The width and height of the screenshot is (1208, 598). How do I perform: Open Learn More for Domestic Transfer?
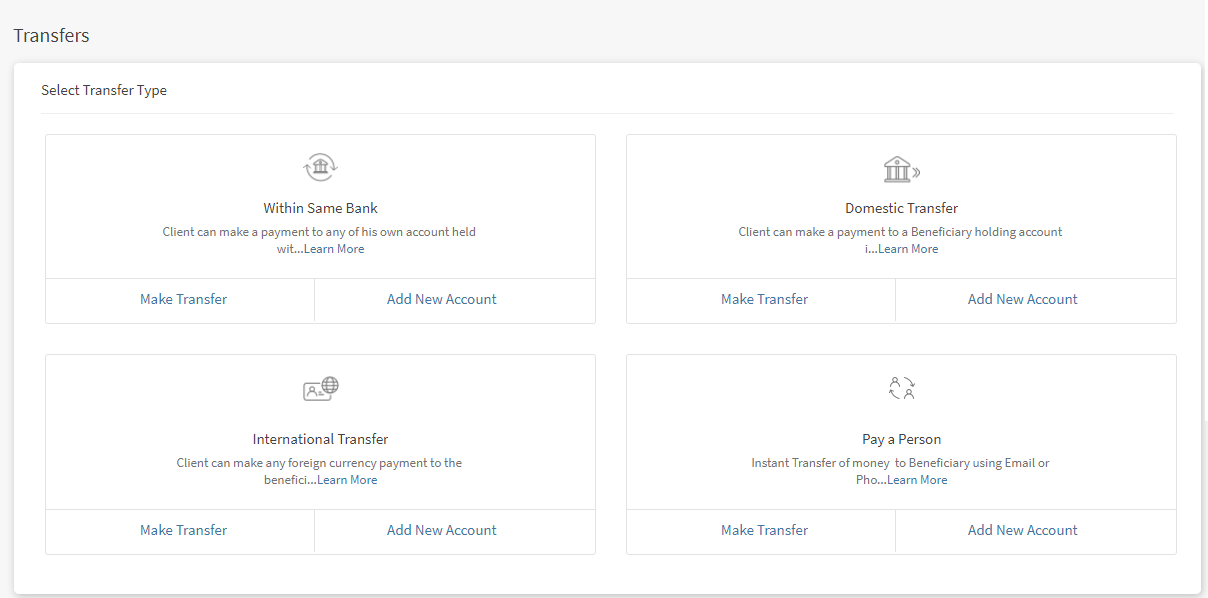click(908, 249)
